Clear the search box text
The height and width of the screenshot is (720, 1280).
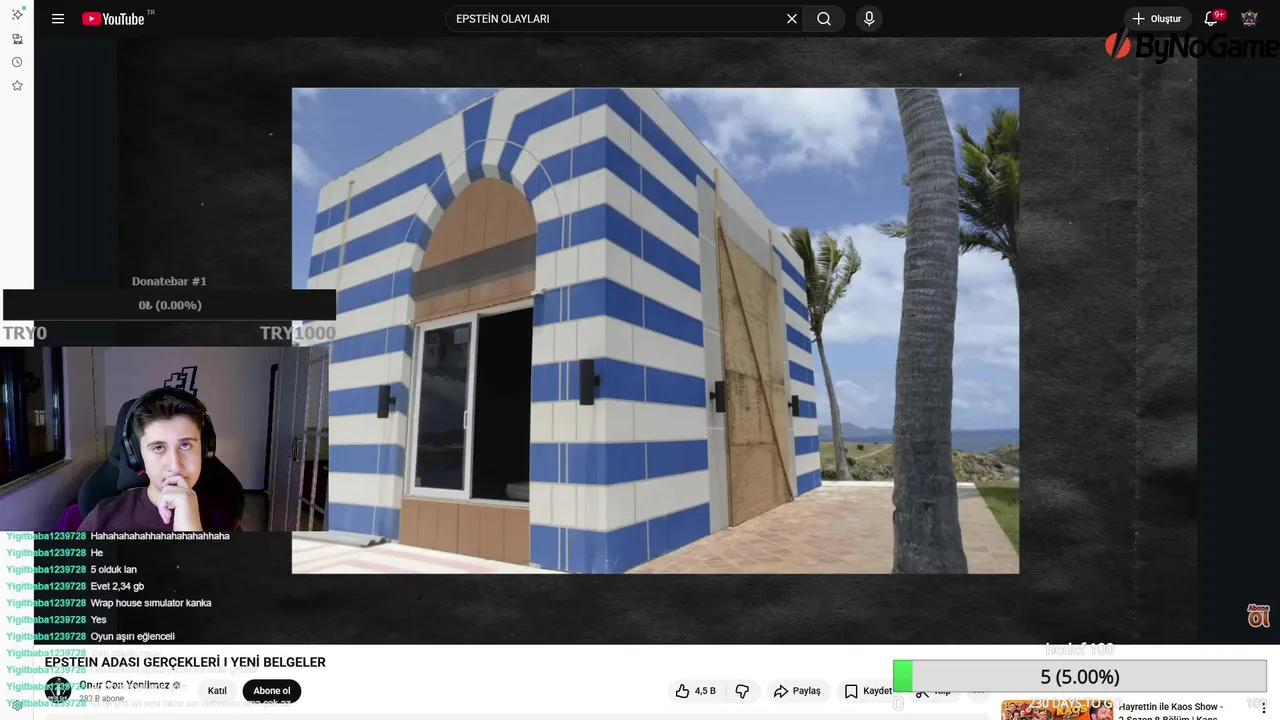tap(792, 19)
